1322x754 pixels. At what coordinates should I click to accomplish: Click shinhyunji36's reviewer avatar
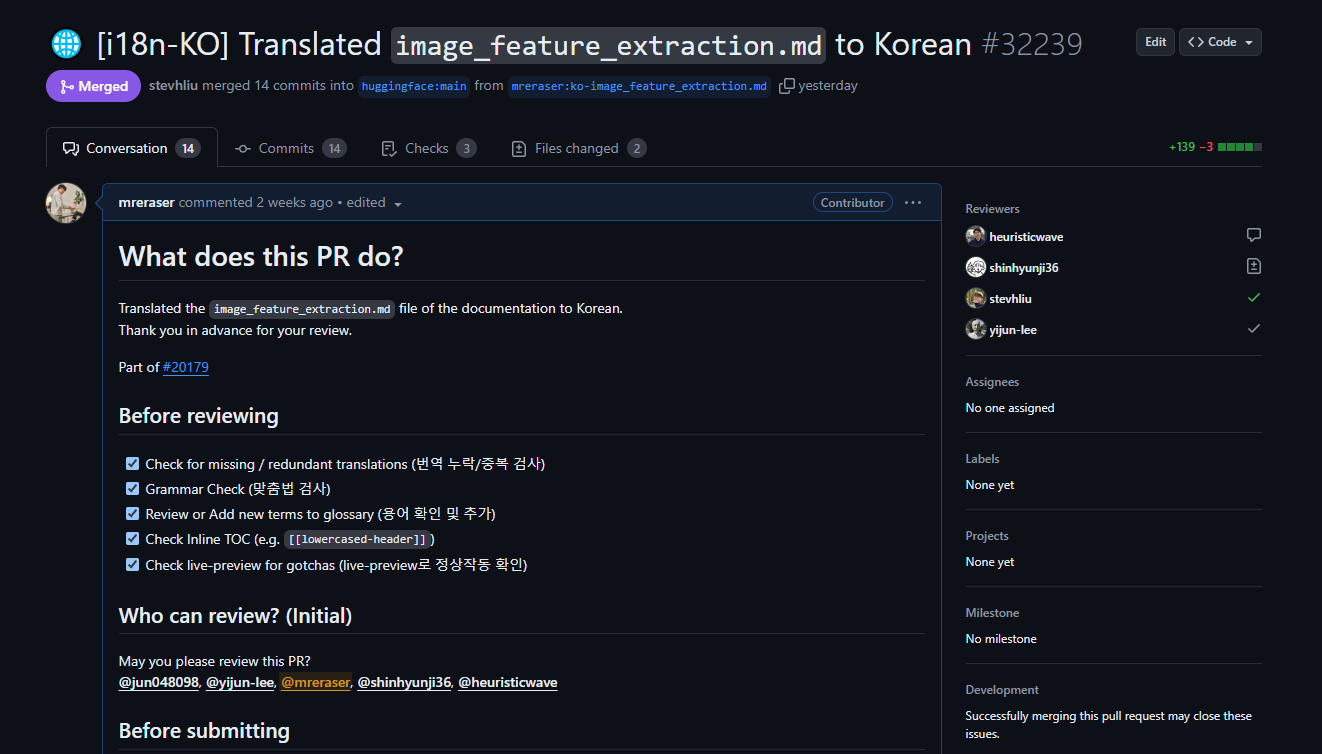(976, 267)
